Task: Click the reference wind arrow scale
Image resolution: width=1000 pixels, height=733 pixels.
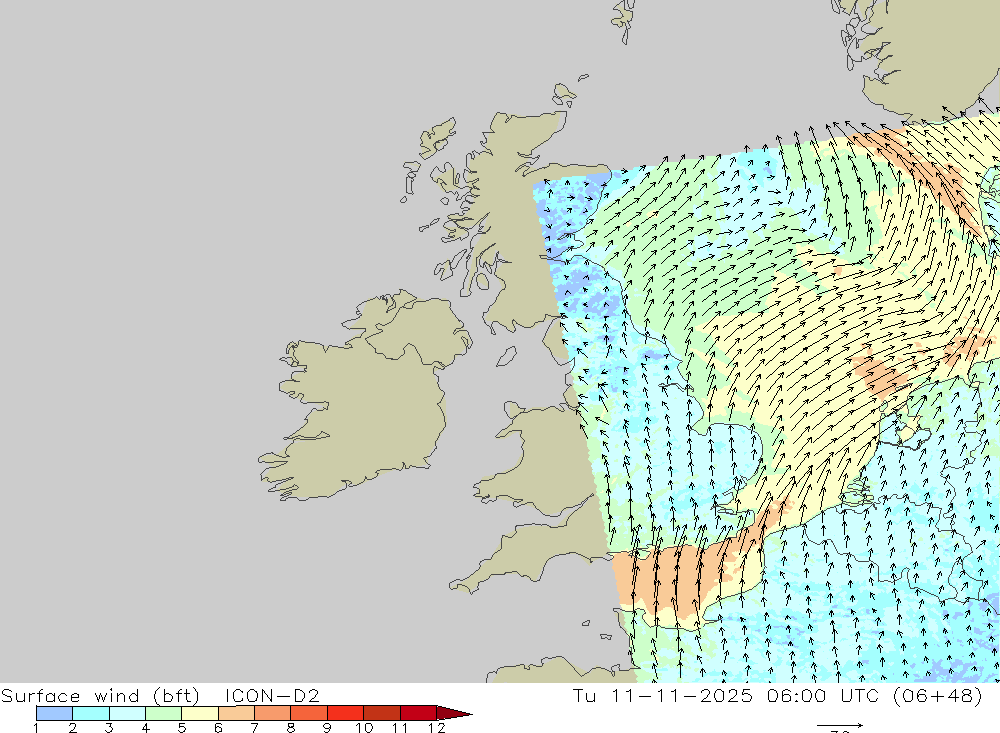Action: (x=840, y=725)
